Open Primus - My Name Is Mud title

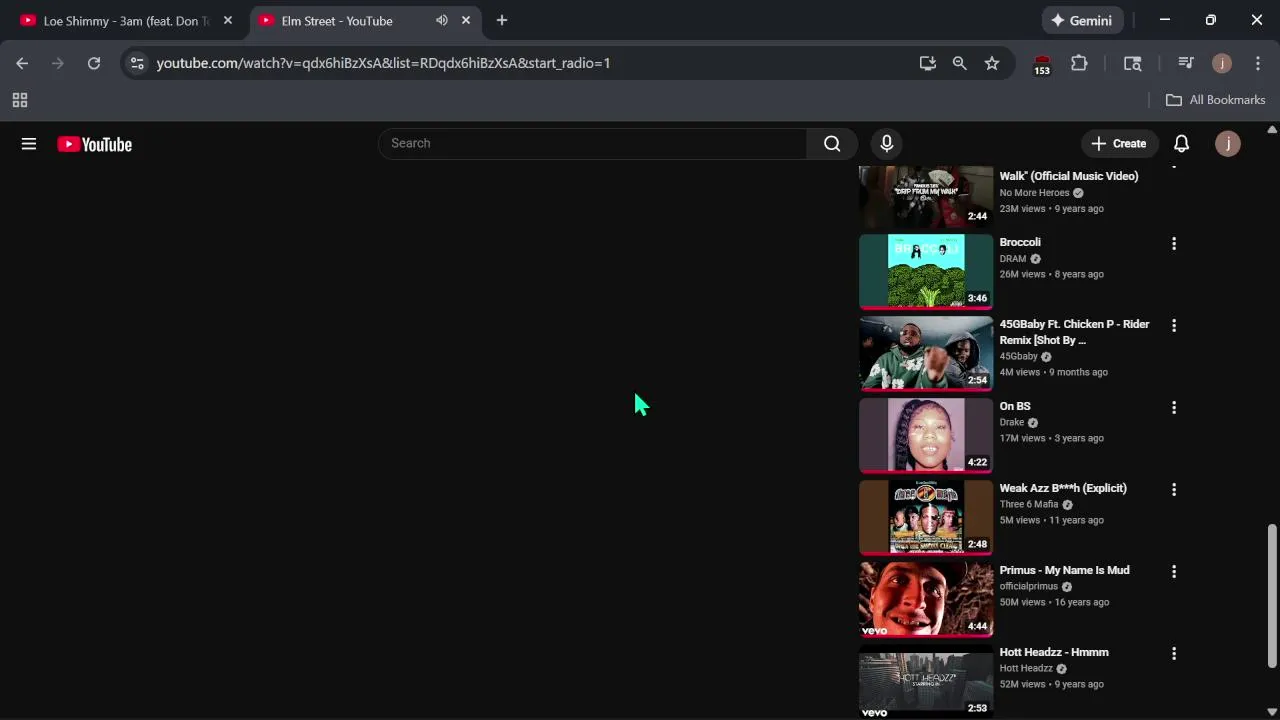coord(1064,570)
